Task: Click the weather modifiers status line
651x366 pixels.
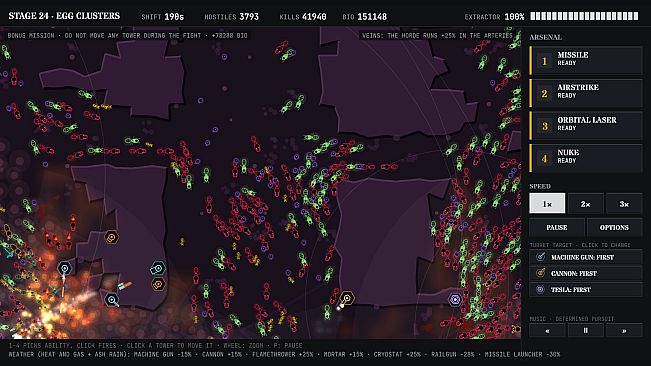Action: coord(284,354)
